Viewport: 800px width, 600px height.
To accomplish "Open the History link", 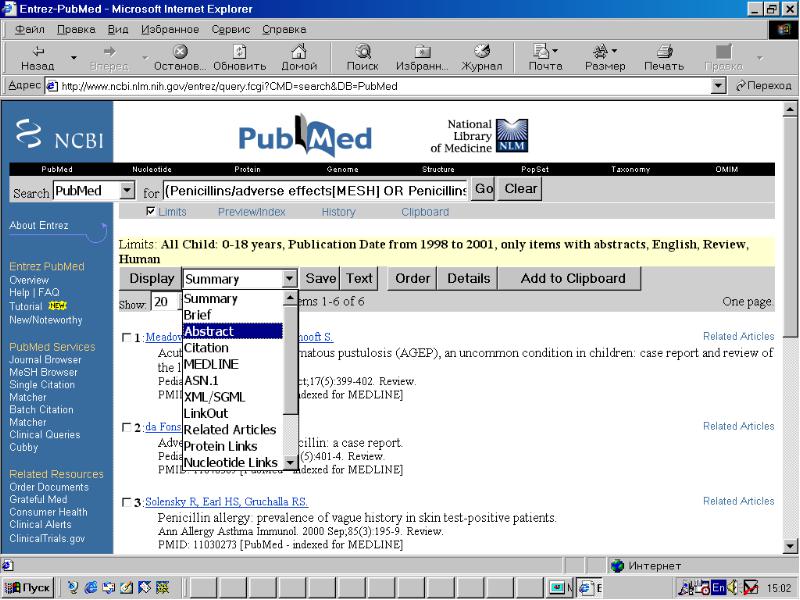I will click(x=338, y=212).
